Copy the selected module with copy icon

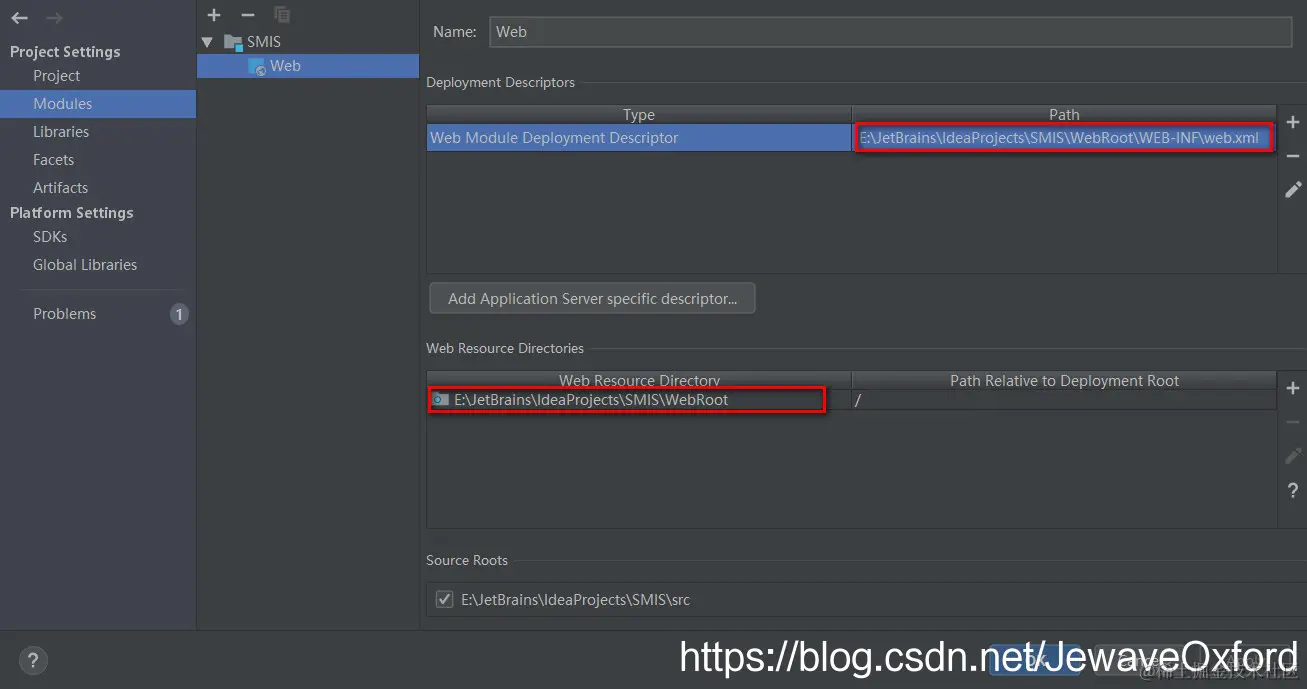[x=282, y=14]
